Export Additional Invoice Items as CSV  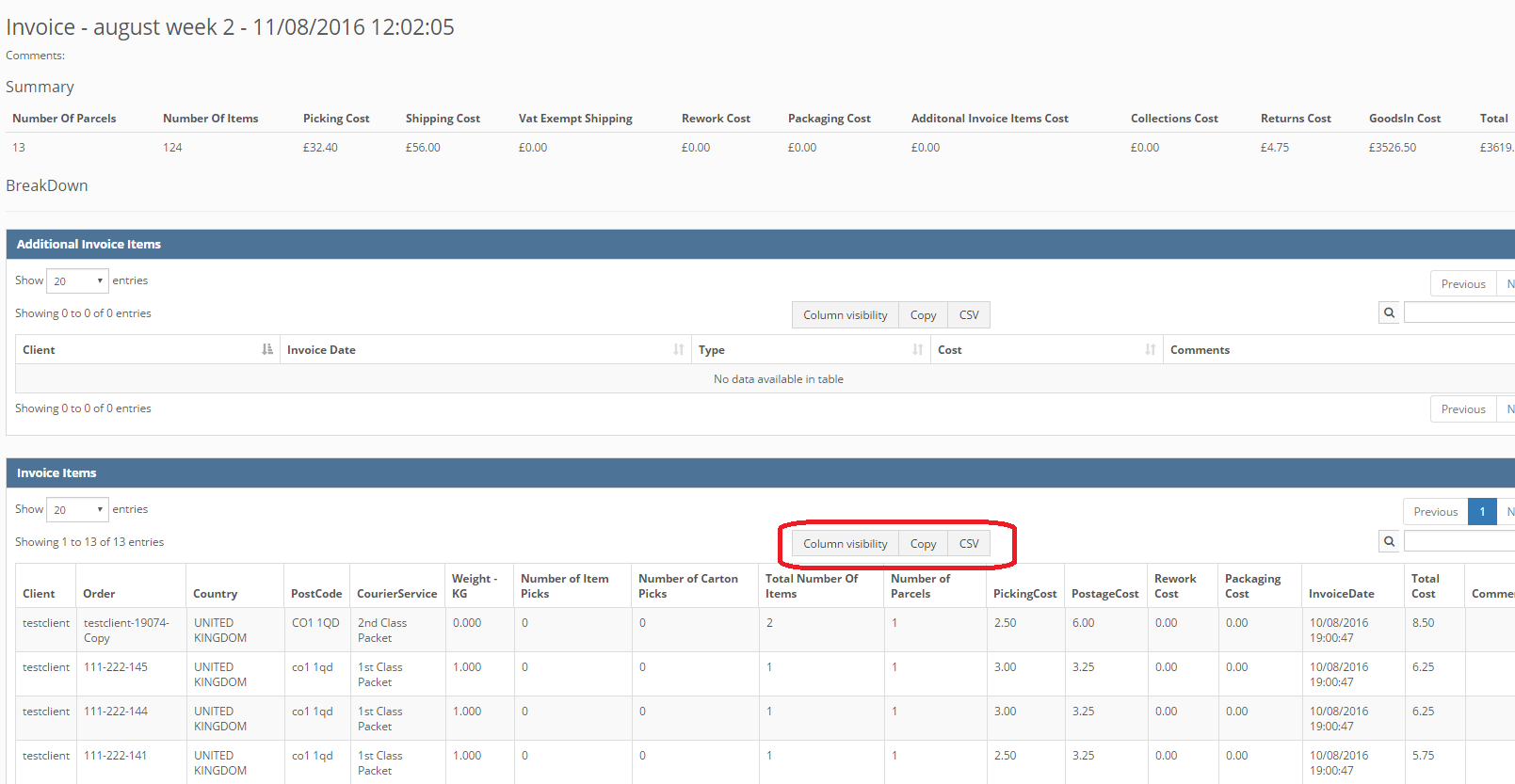[969, 315]
